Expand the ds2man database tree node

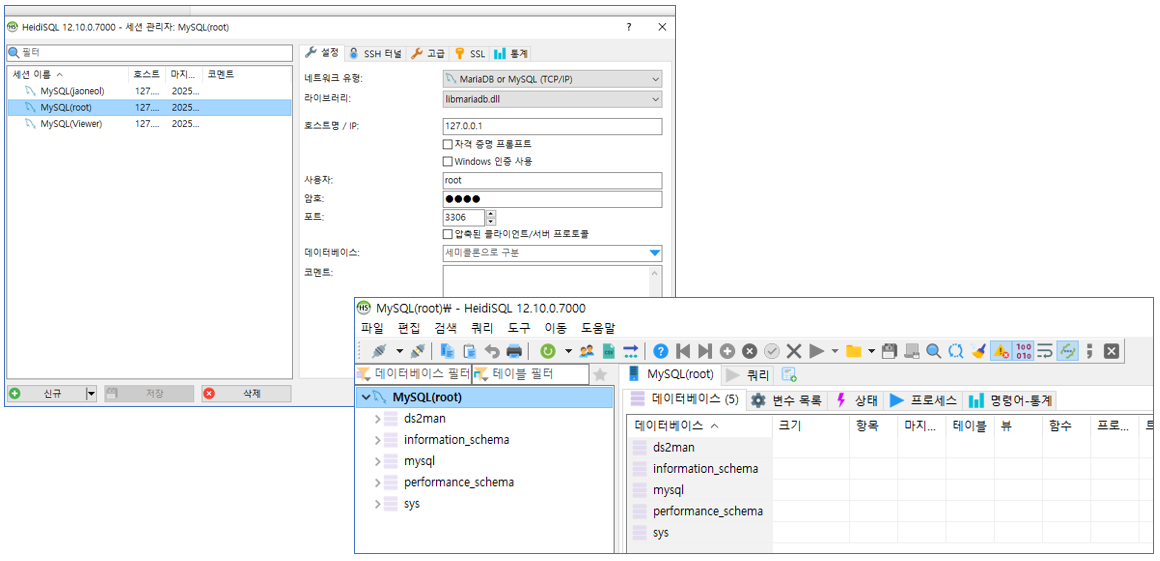tap(377, 419)
